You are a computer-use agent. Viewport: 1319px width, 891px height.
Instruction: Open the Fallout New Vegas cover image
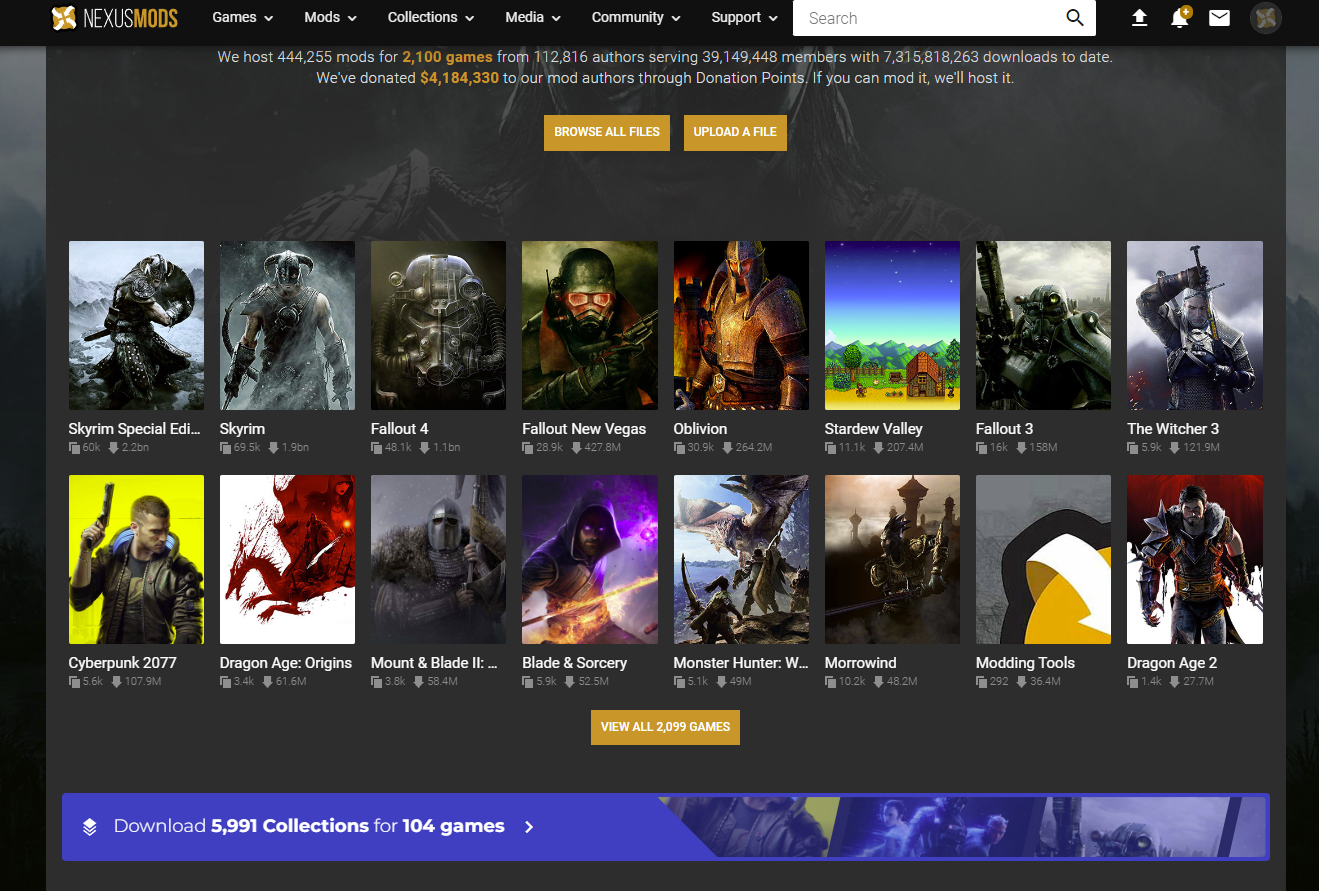[590, 325]
